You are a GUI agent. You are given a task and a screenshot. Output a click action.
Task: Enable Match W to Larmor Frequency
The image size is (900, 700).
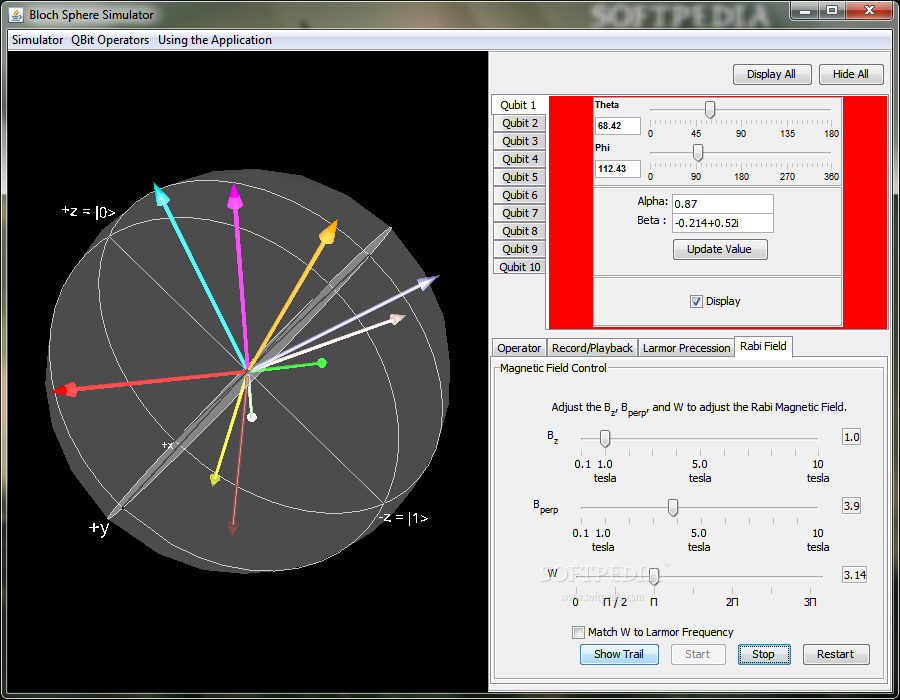click(x=578, y=632)
